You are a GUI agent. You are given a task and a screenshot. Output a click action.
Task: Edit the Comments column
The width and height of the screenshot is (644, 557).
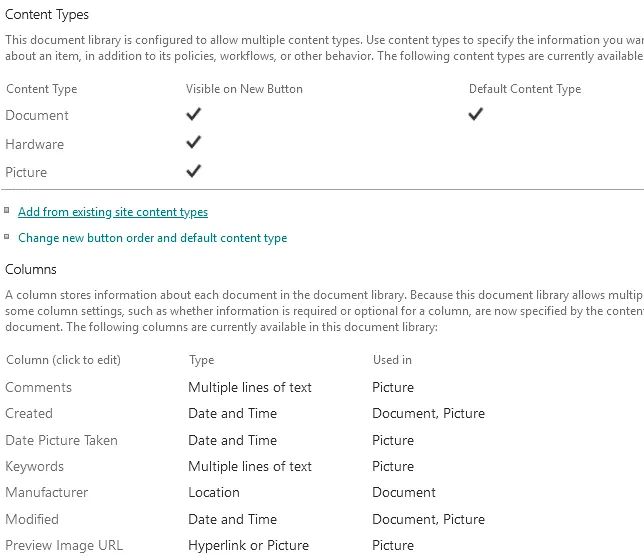click(x=38, y=387)
